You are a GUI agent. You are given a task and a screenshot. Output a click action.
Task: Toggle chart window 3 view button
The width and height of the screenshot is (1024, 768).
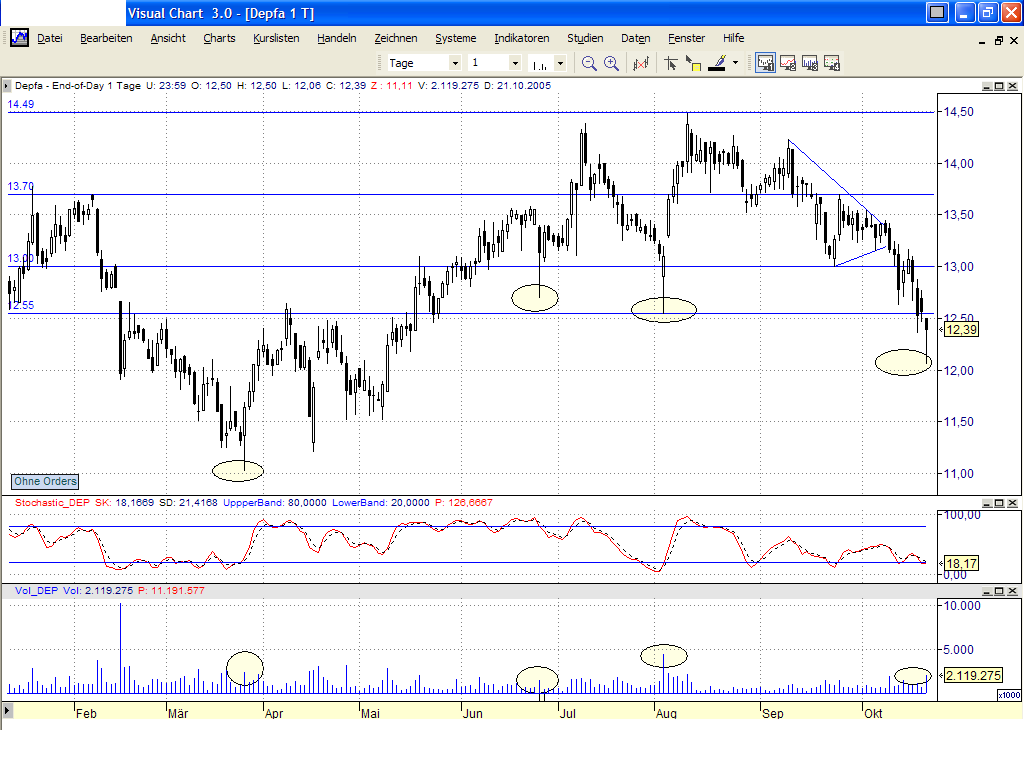coord(810,63)
